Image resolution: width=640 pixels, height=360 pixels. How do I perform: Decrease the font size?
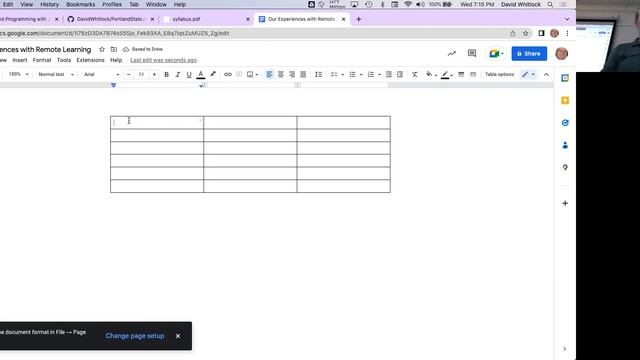click(x=129, y=74)
